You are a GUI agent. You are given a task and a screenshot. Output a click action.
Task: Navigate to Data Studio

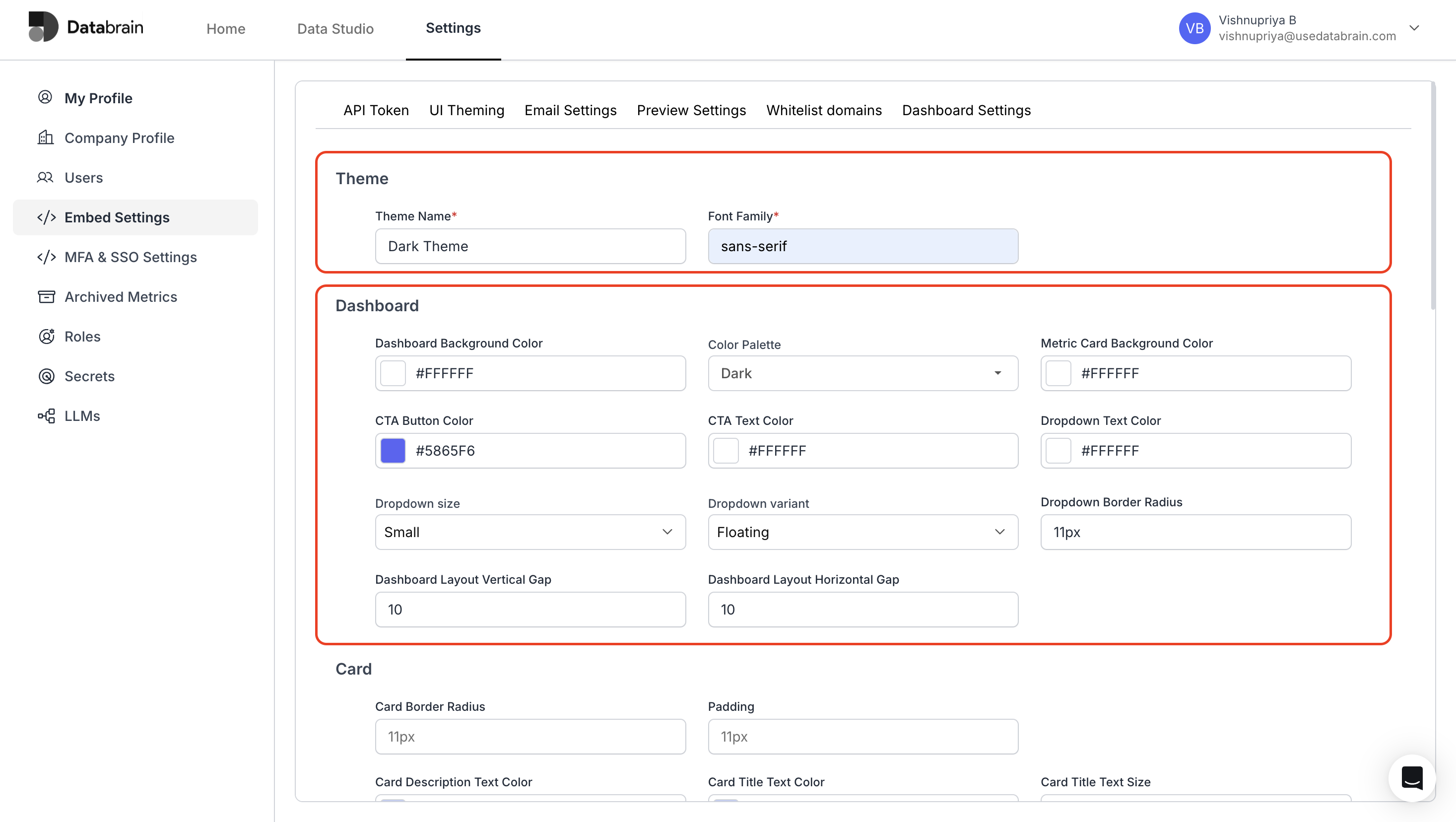(335, 28)
